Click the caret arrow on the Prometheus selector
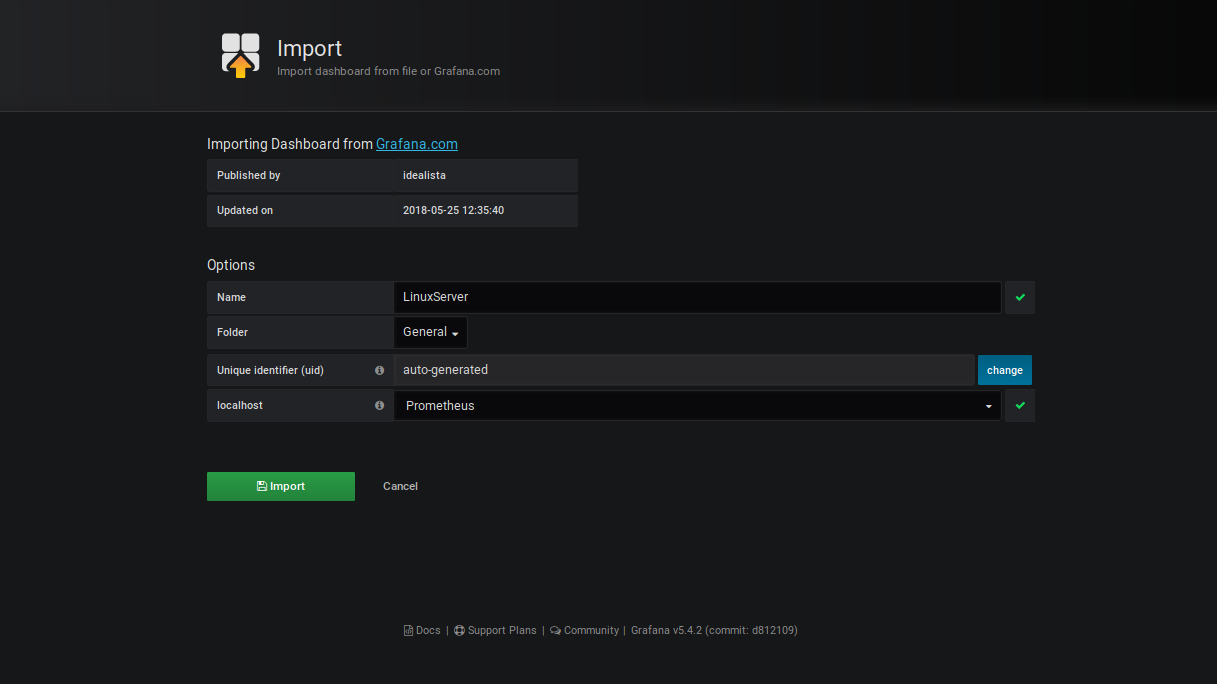The height and width of the screenshot is (684, 1217). click(x=989, y=406)
